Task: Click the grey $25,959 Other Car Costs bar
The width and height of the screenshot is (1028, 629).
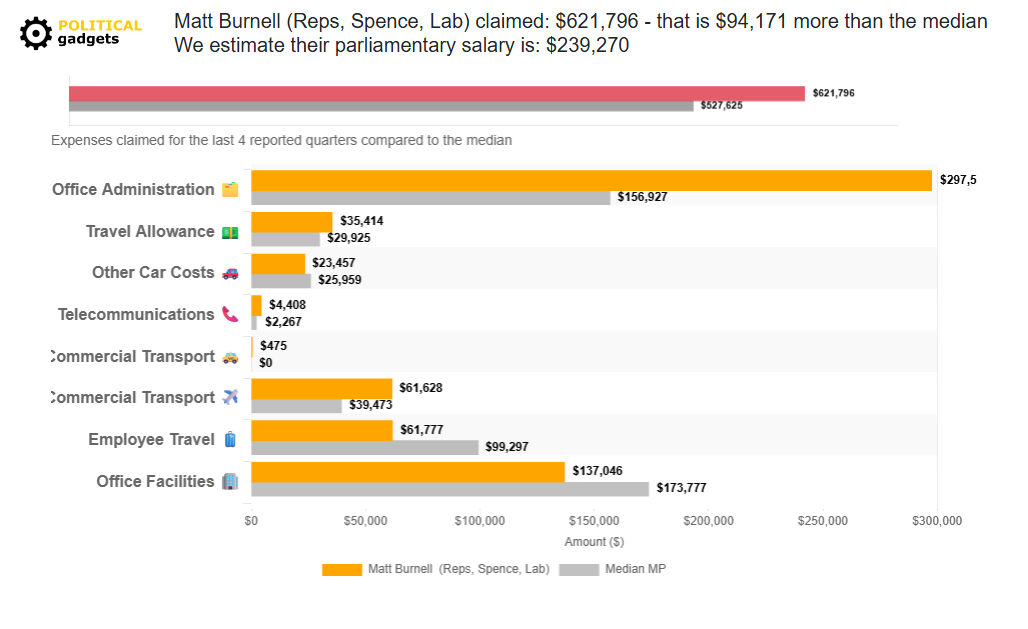Action: 281,281
